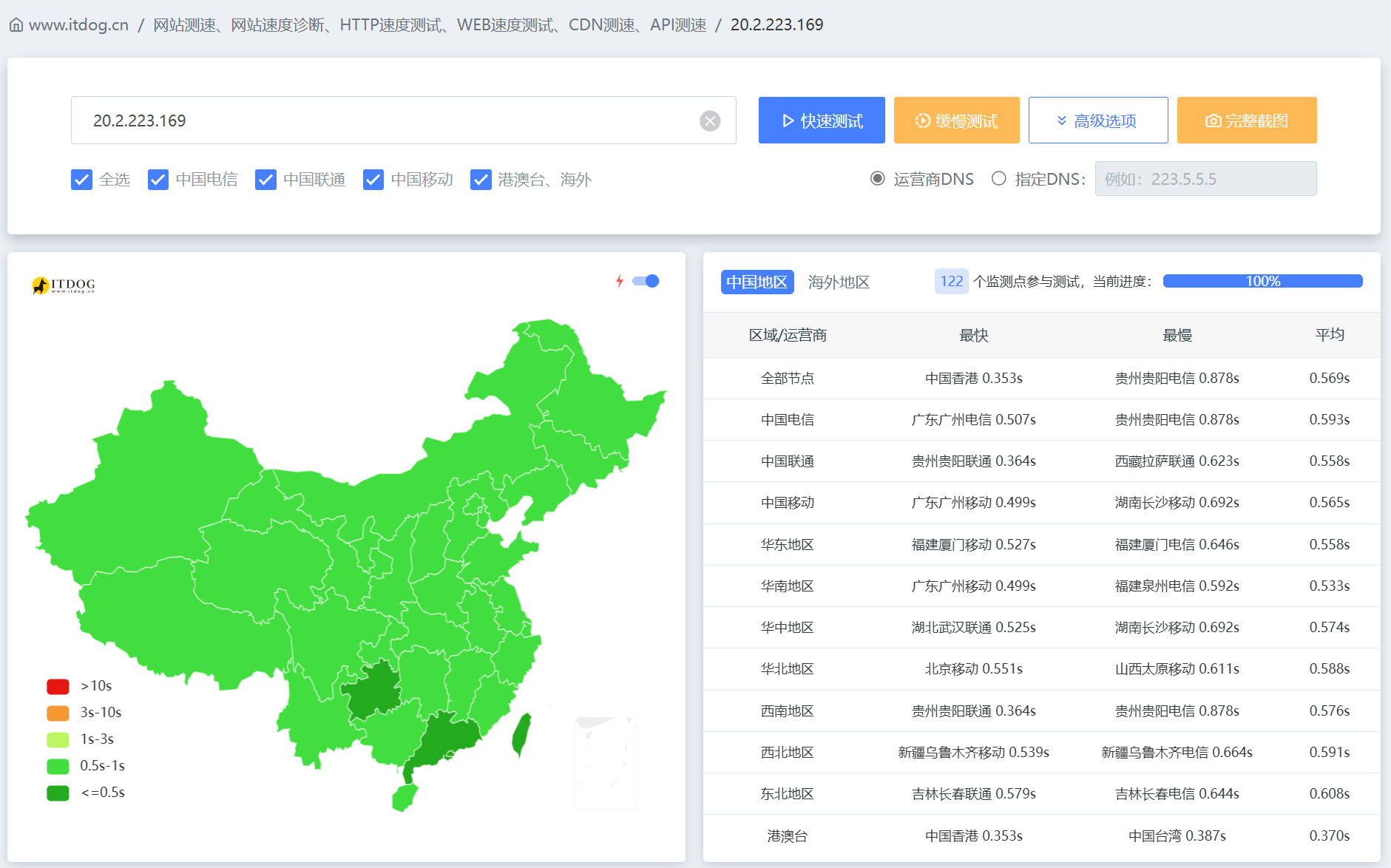Click the 最快 column header
The height and width of the screenshot is (868, 1391).
[974, 335]
